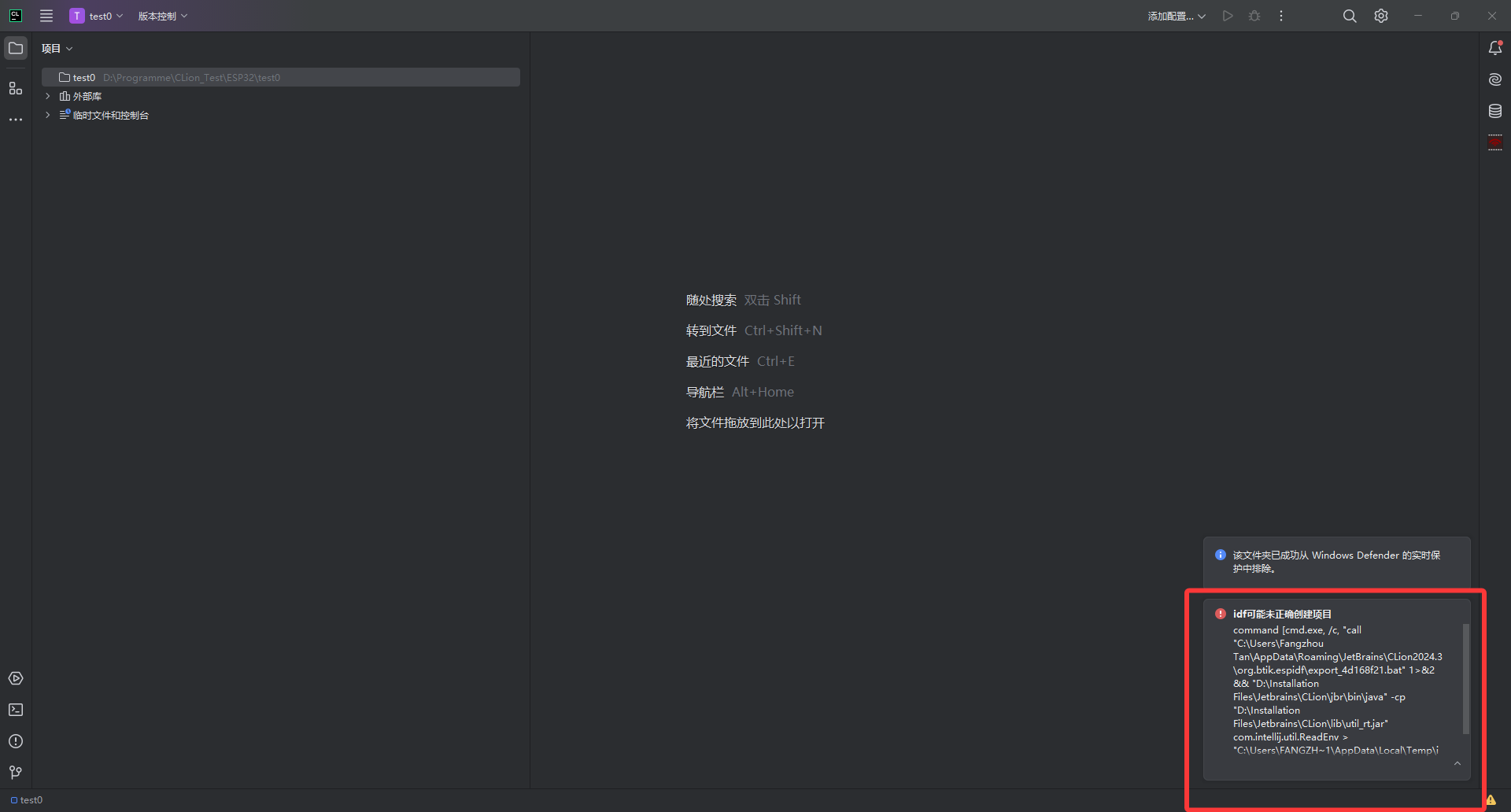Click the Run play button
The width and height of the screenshot is (1511, 812).
(x=1228, y=16)
